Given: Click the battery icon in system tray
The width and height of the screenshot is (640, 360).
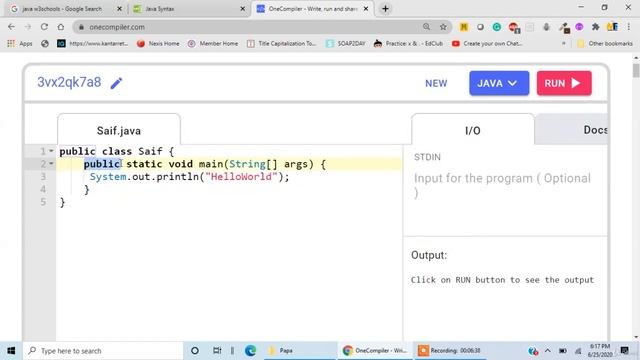Looking at the screenshot, I should (x=562, y=351).
